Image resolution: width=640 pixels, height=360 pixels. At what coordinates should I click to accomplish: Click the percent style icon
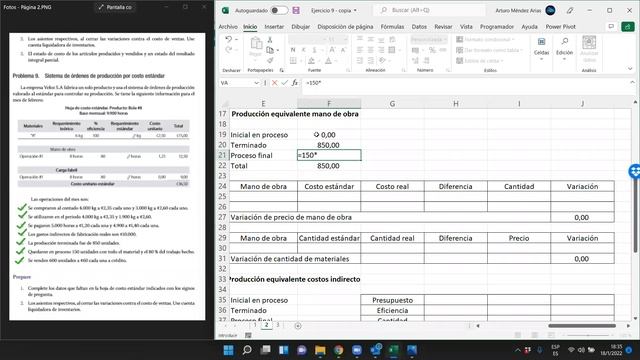coord(432,50)
